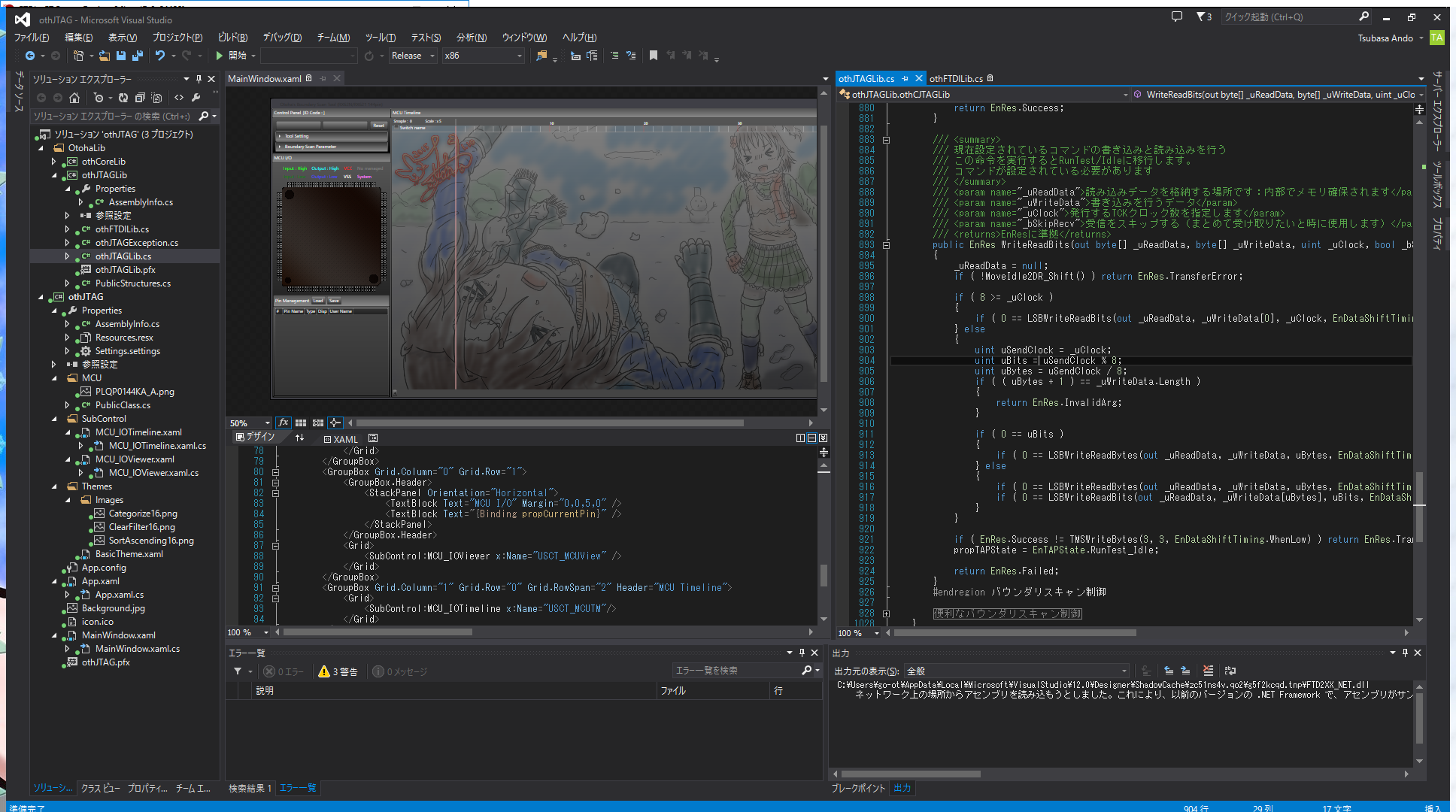Click the Open File toolbar icon

tap(105, 56)
